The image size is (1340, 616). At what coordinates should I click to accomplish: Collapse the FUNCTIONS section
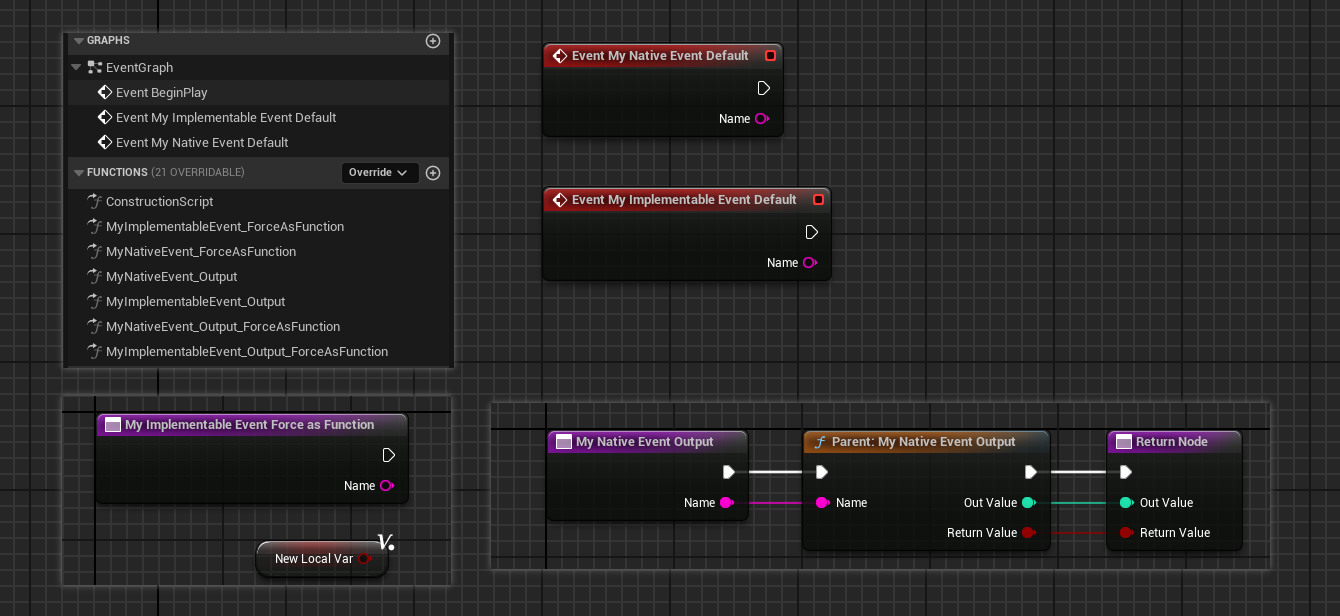pyautogui.click(x=78, y=173)
